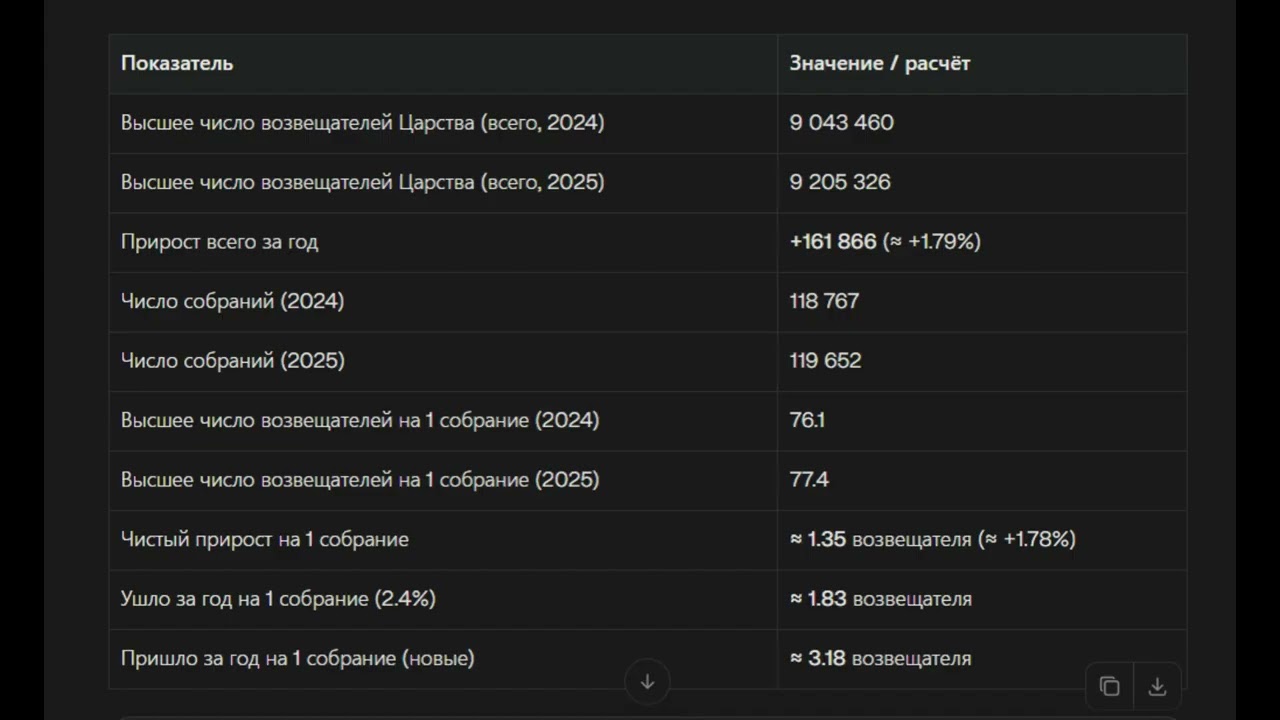This screenshot has height=720, width=1280.
Task: Click value +161 866 (≈ +1.79%)
Action: click(x=885, y=242)
